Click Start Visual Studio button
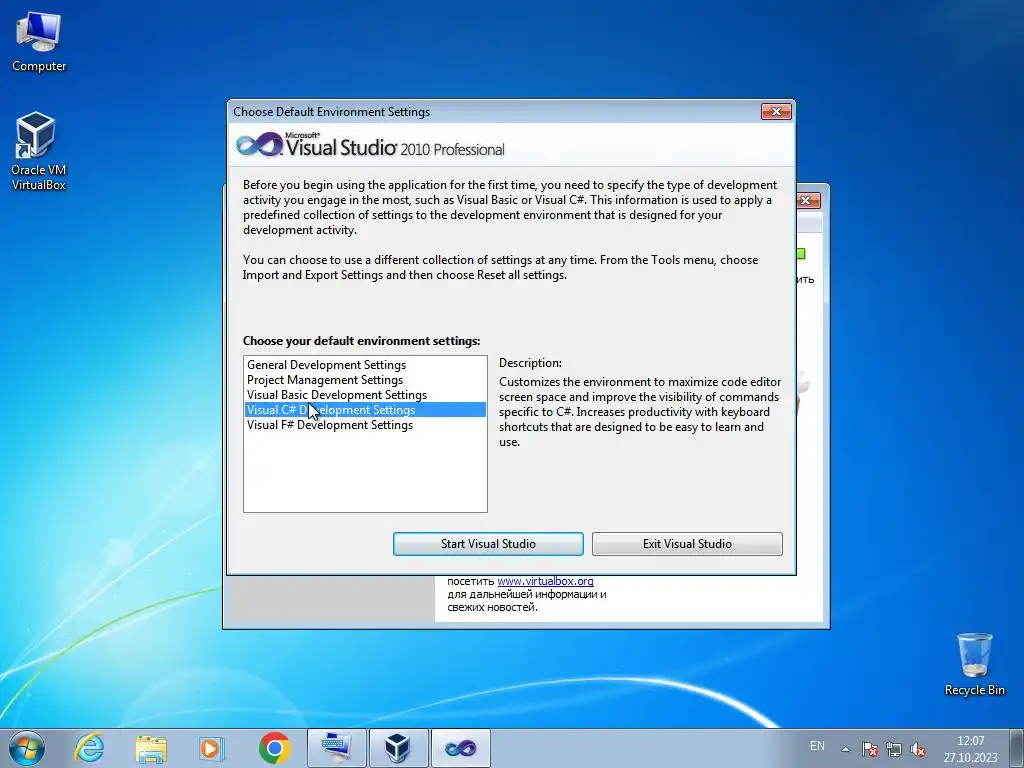 pos(488,544)
